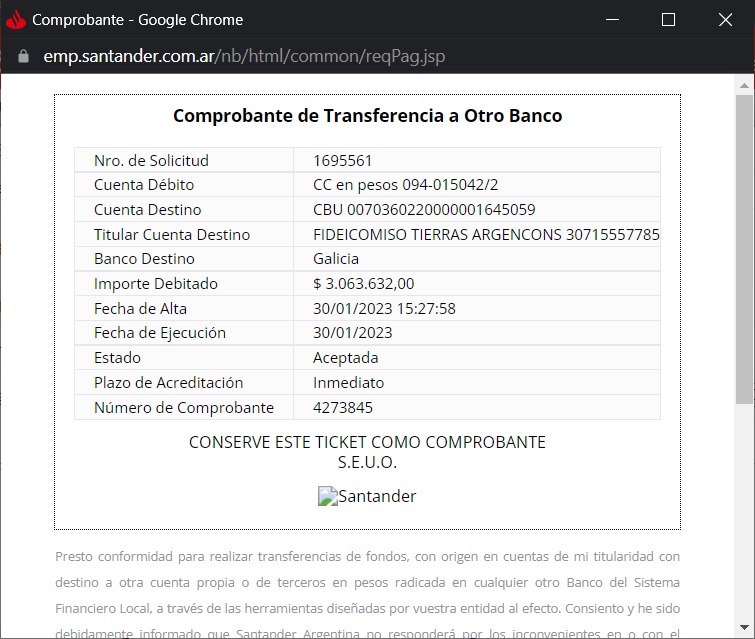Click the 'Banco Destino' label
Screen dimensions: 755x639
coord(144,259)
